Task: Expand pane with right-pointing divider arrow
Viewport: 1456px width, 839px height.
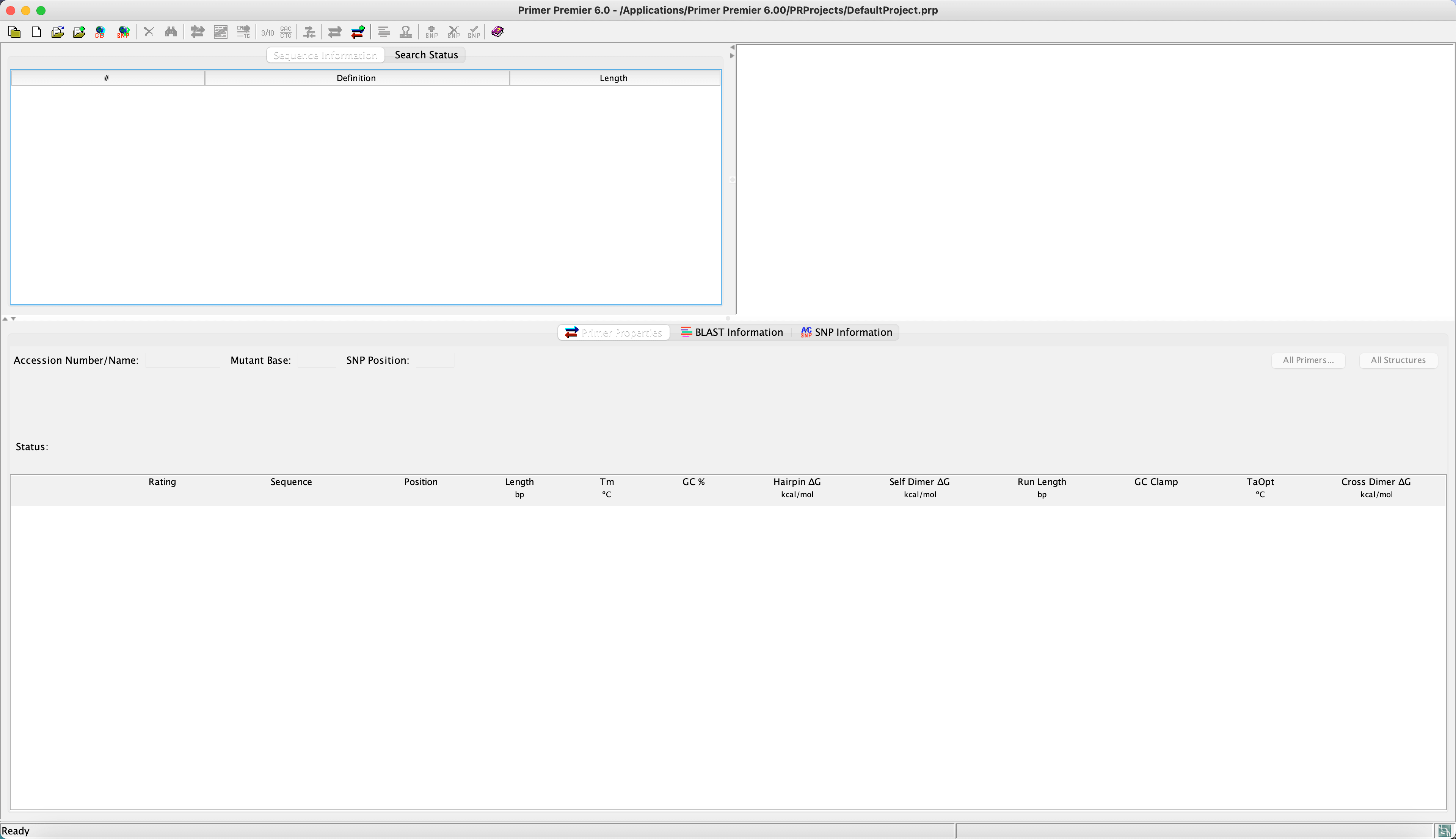Action: (x=732, y=55)
